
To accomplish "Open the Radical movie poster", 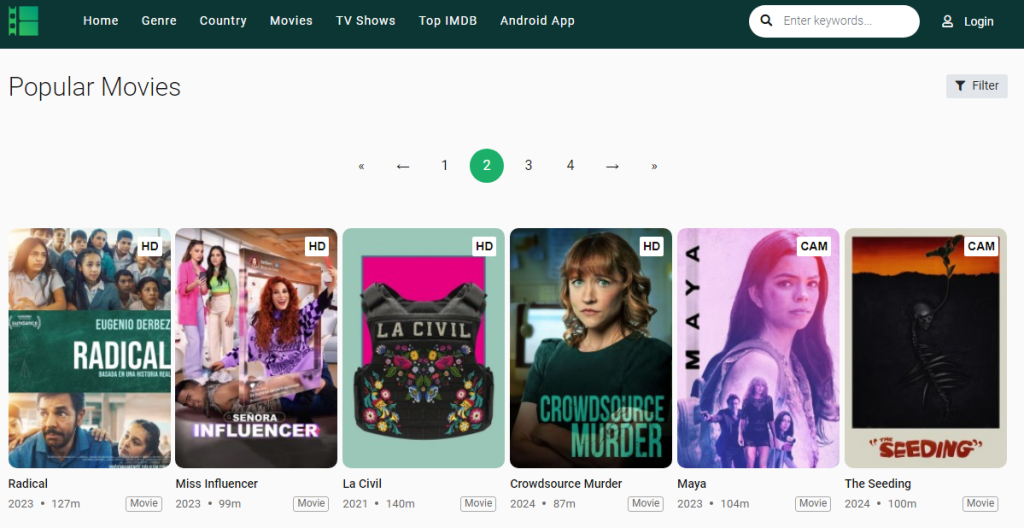I will [x=89, y=348].
